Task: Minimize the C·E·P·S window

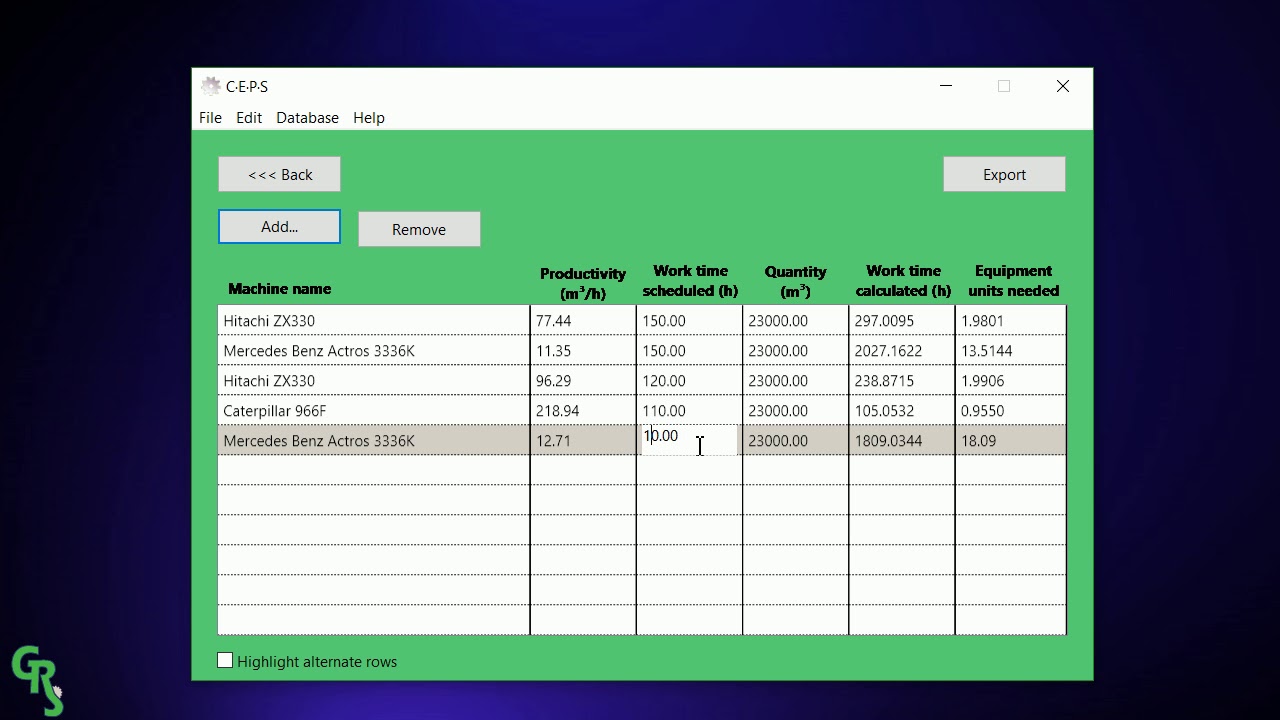Action: (946, 87)
